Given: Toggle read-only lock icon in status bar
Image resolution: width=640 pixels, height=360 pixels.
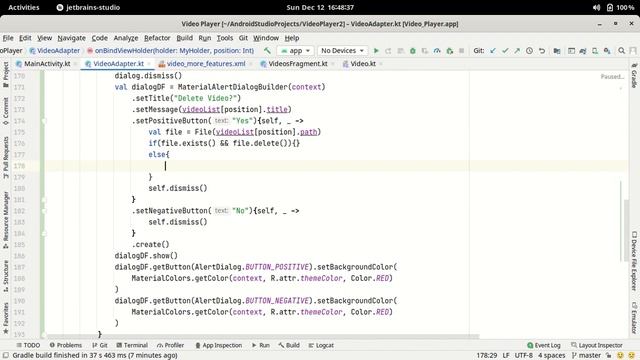Looking at the screenshot, I should pos(608,356).
